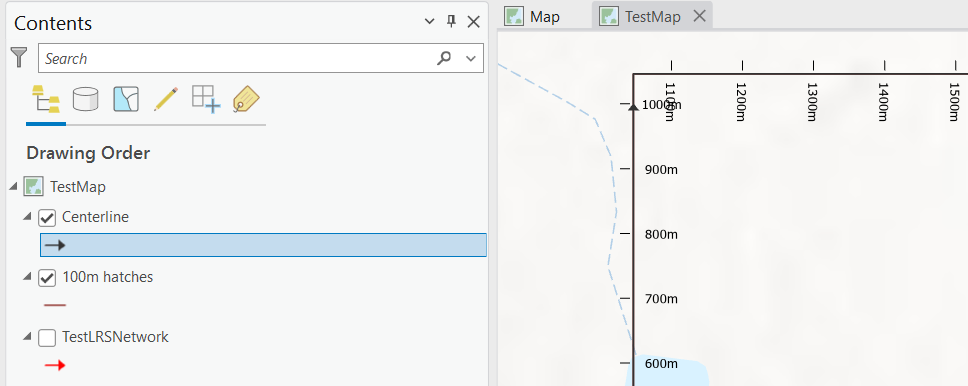Select the TestMap view tab

653,17
